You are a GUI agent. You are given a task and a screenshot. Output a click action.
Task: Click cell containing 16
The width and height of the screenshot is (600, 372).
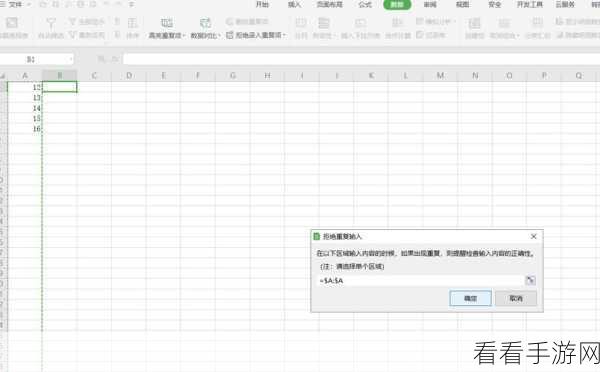[24, 129]
